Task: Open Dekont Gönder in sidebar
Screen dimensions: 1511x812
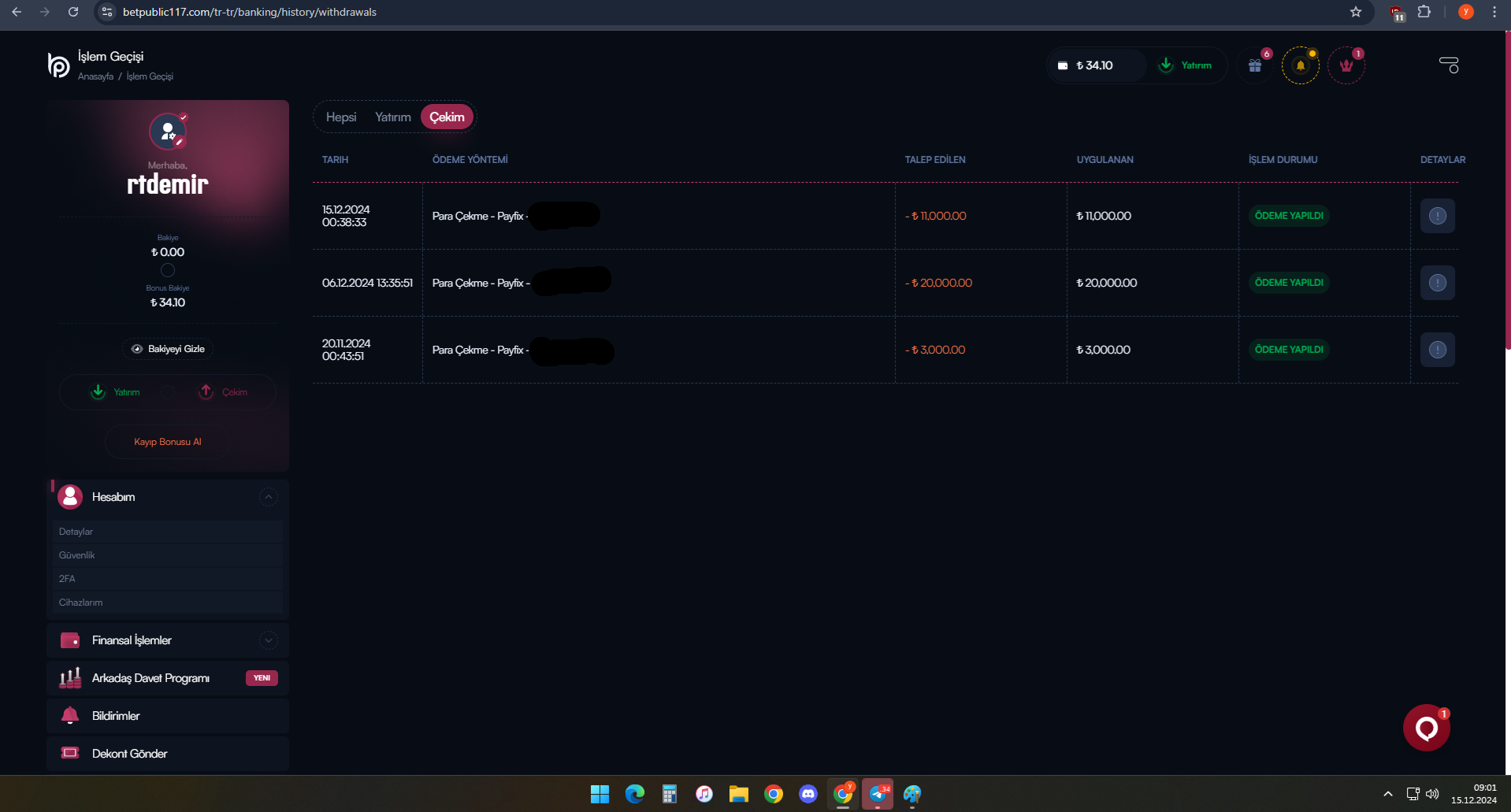Action: (129, 754)
